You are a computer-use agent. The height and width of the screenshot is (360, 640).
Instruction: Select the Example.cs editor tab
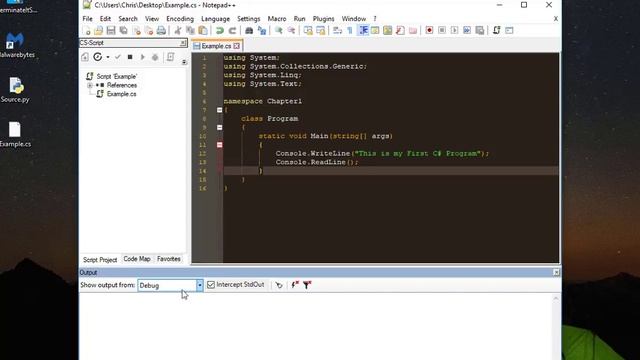[x=216, y=46]
